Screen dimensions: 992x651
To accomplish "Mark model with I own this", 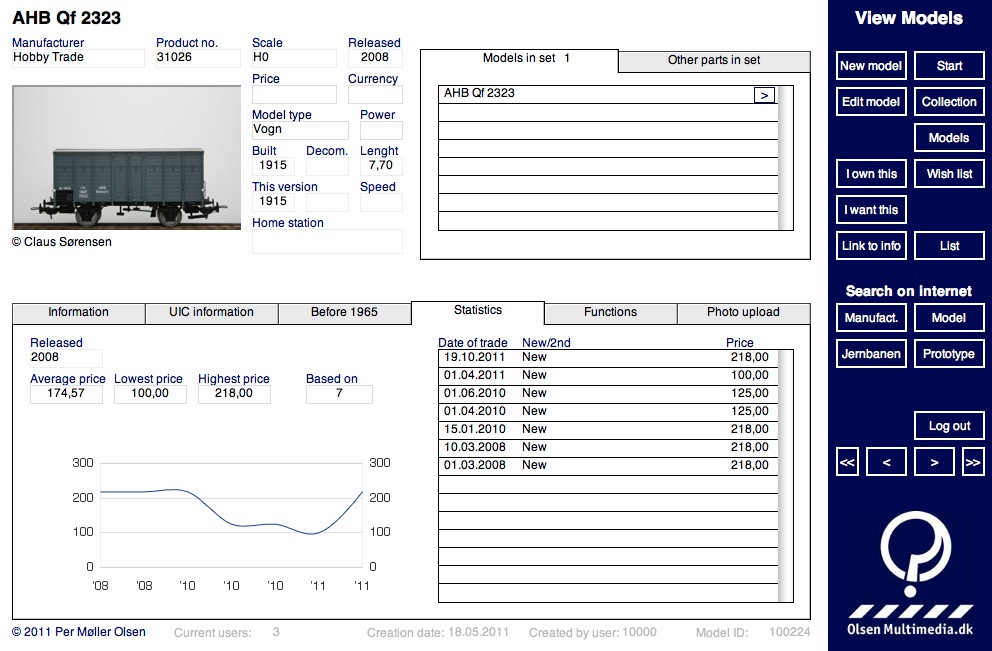I will tap(871, 174).
